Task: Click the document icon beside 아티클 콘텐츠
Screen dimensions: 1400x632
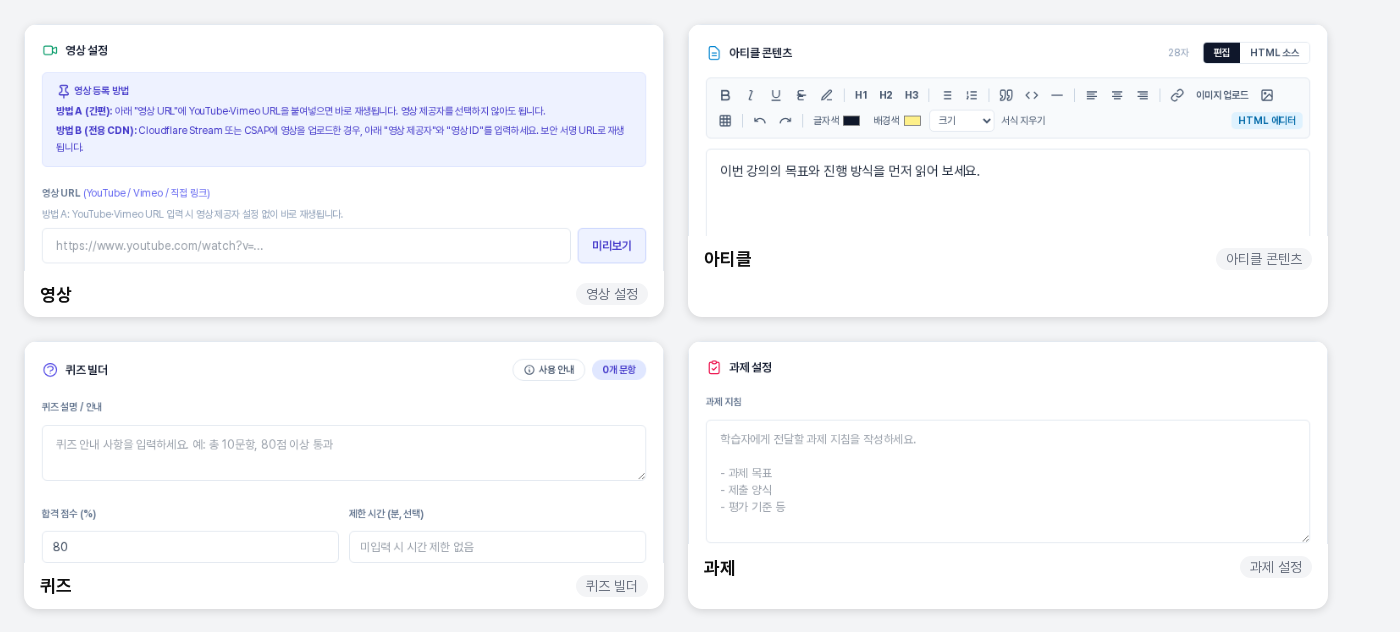Action: [x=714, y=53]
